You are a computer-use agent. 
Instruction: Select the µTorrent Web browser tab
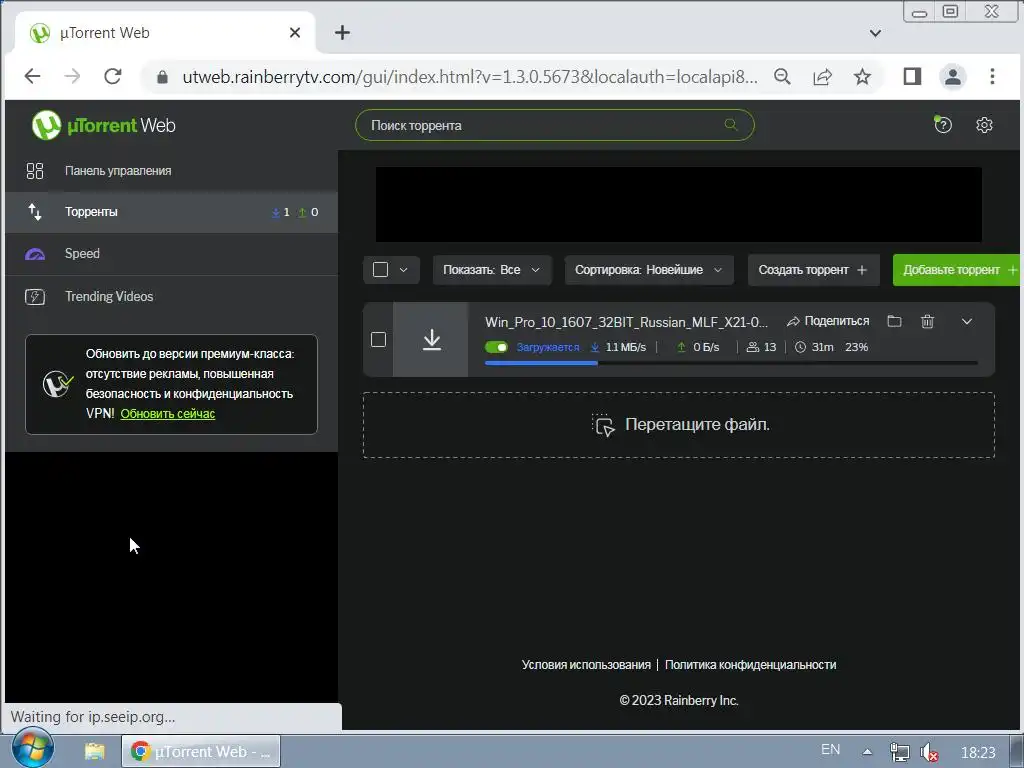(x=165, y=33)
